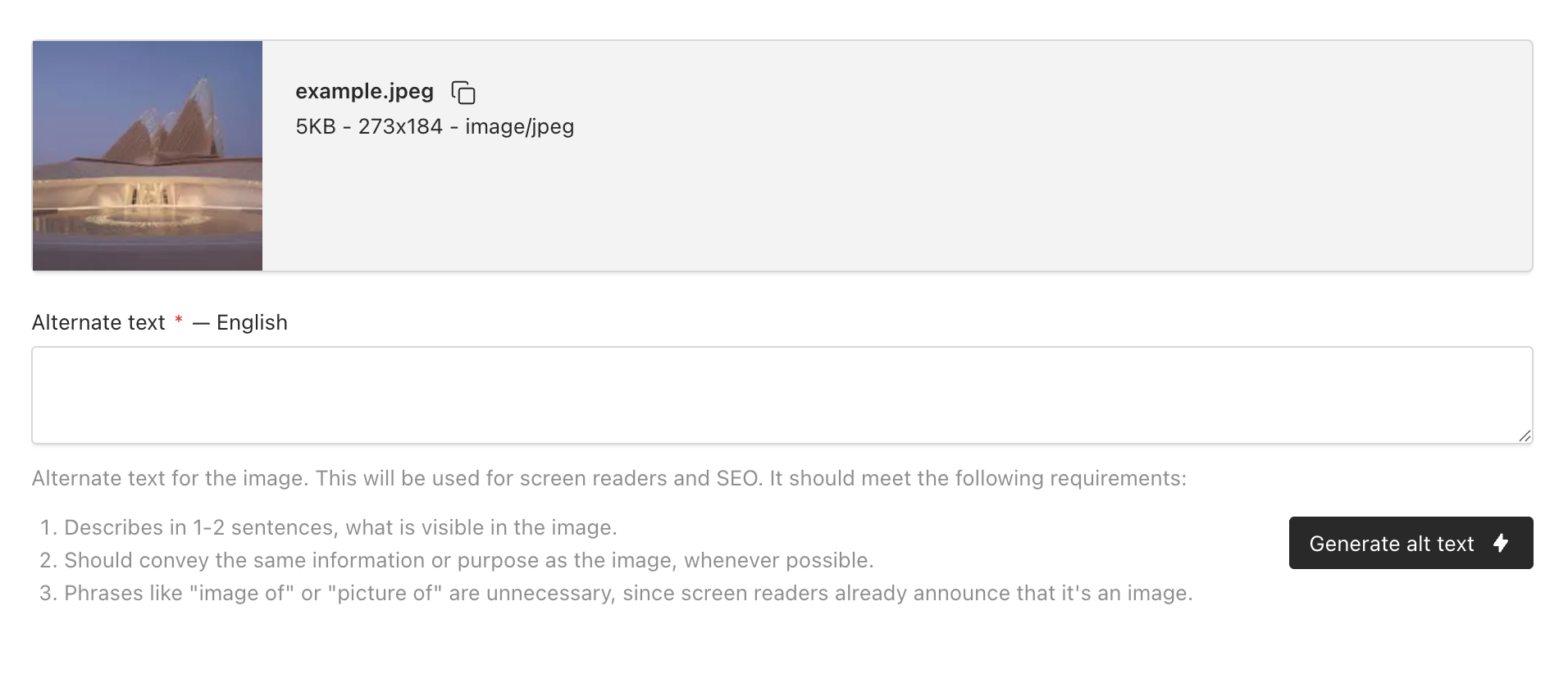Click the lit fountain area in thumbnail
Screen dimensions: 1568x697
pyautogui.click(x=148, y=215)
